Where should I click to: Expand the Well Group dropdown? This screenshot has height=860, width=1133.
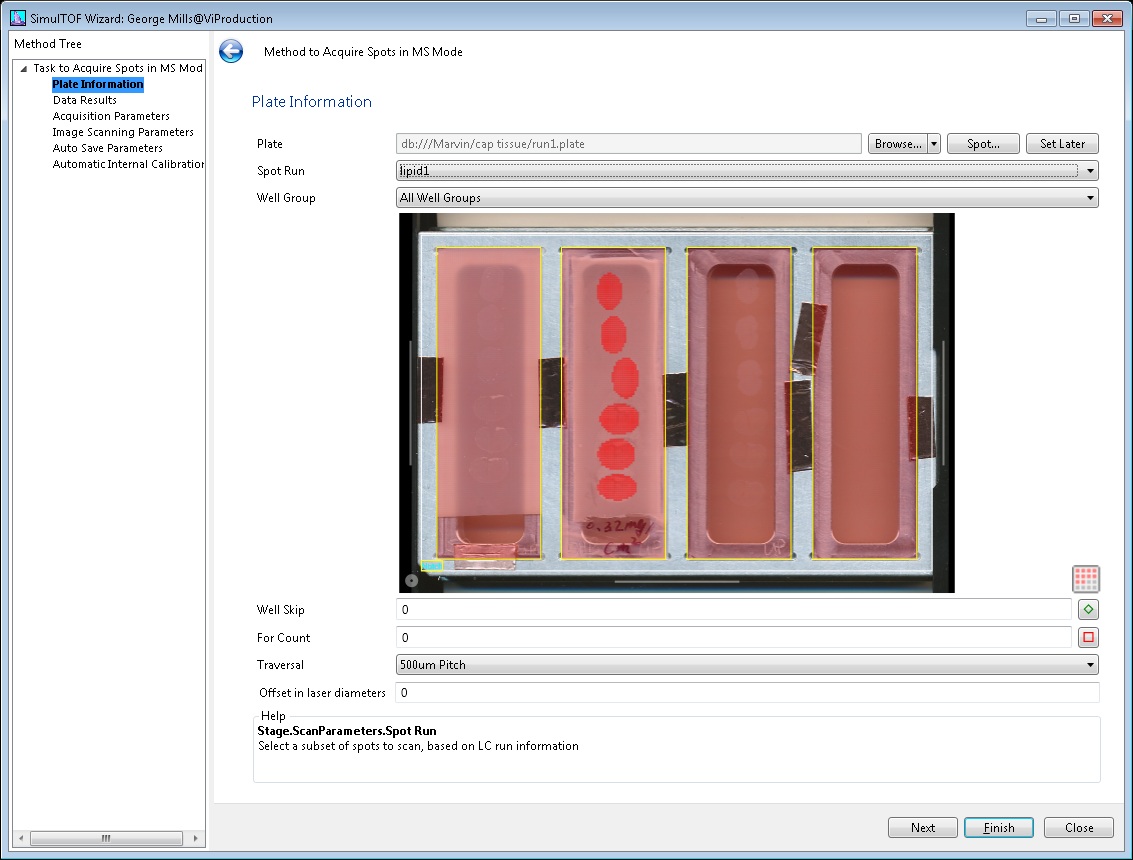point(1090,198)
